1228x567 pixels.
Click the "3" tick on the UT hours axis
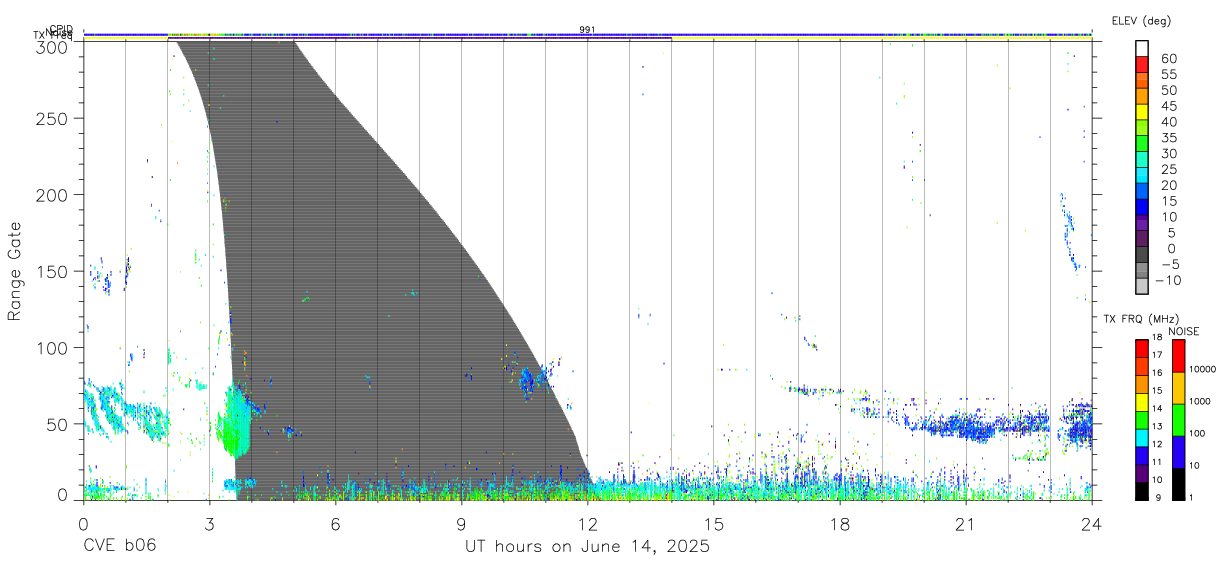209,523
